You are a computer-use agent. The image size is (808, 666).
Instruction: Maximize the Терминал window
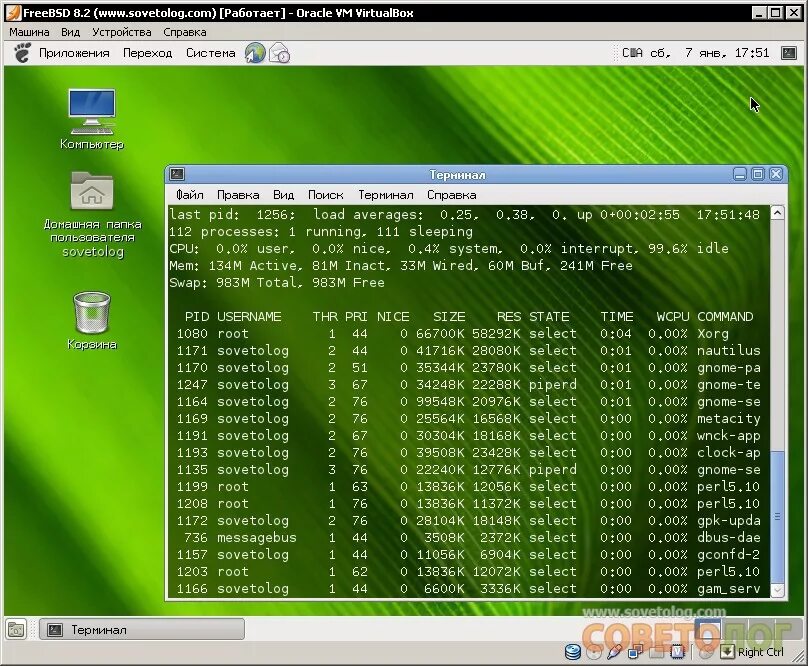pyautogui.click(x=758, y=174)
